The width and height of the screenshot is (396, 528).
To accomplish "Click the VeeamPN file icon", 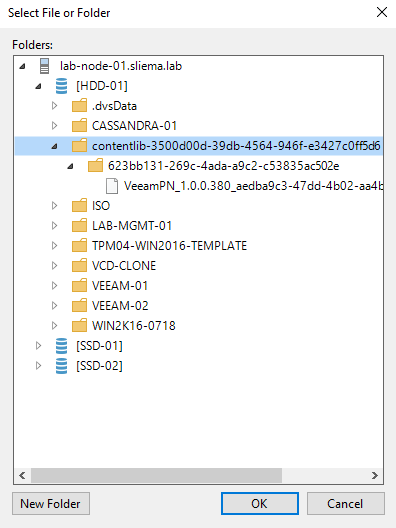I will click(x=112, y=186).
